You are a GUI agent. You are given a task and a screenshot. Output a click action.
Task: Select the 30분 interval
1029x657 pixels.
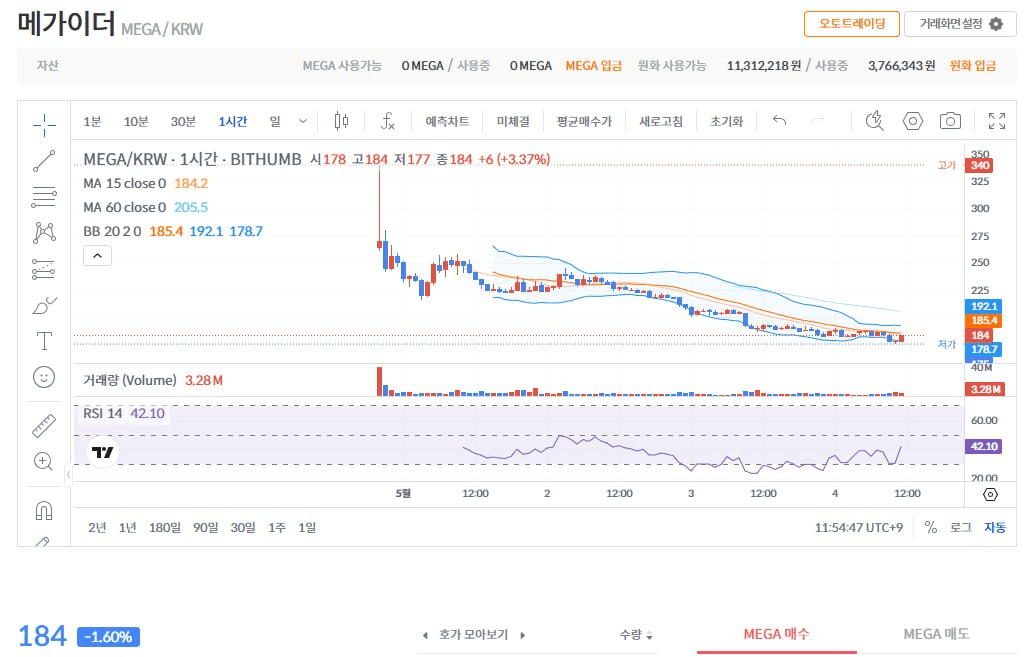point(183,121)
